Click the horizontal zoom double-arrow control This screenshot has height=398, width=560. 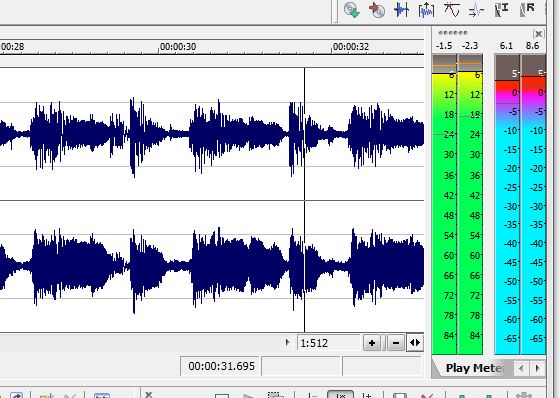(415, 343)
